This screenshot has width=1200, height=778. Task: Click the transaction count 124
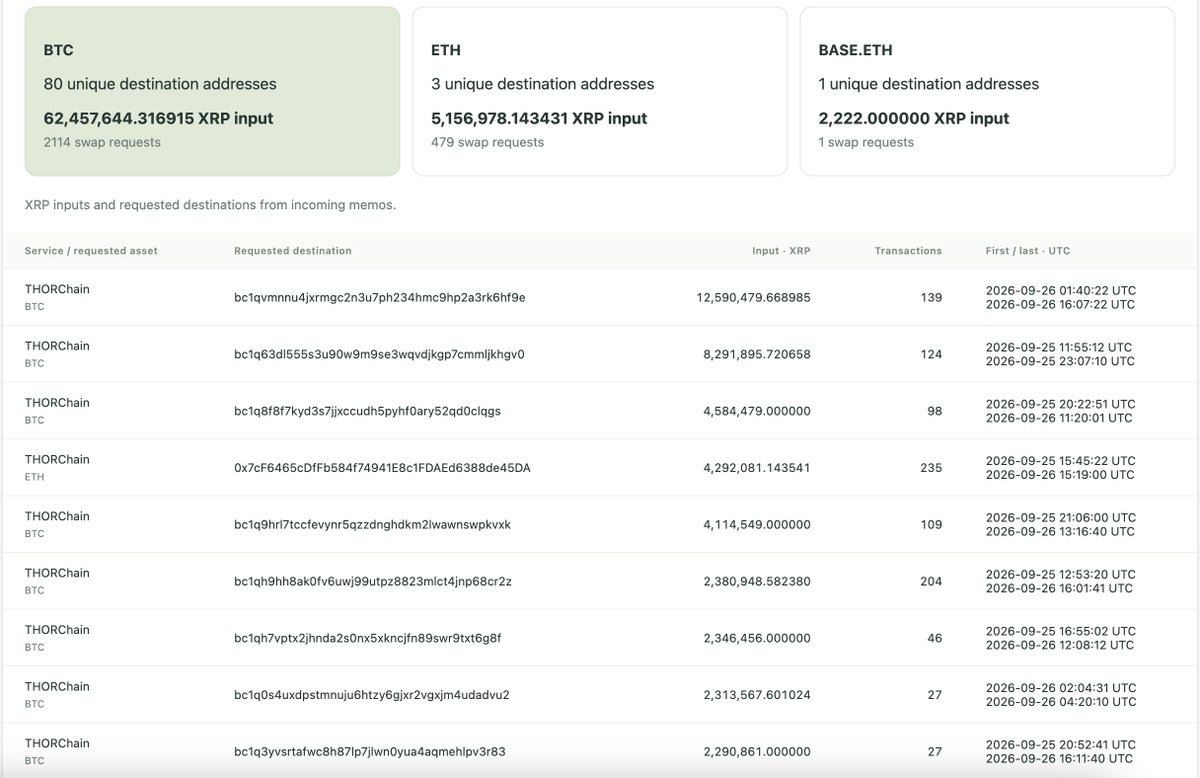931,354
